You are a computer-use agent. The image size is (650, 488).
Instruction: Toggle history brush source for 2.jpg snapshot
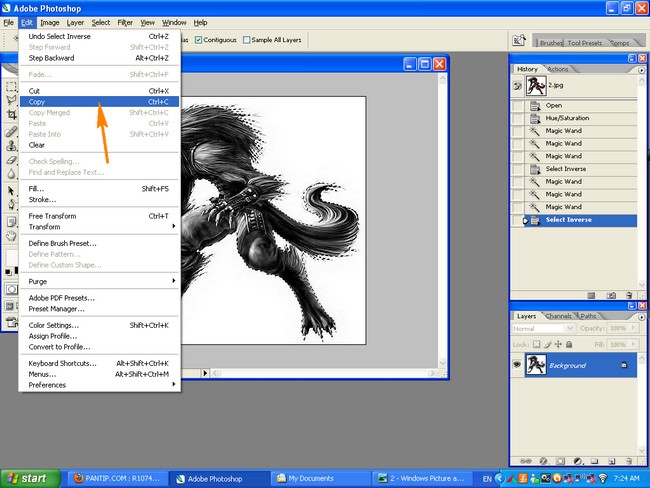(517, 86)
